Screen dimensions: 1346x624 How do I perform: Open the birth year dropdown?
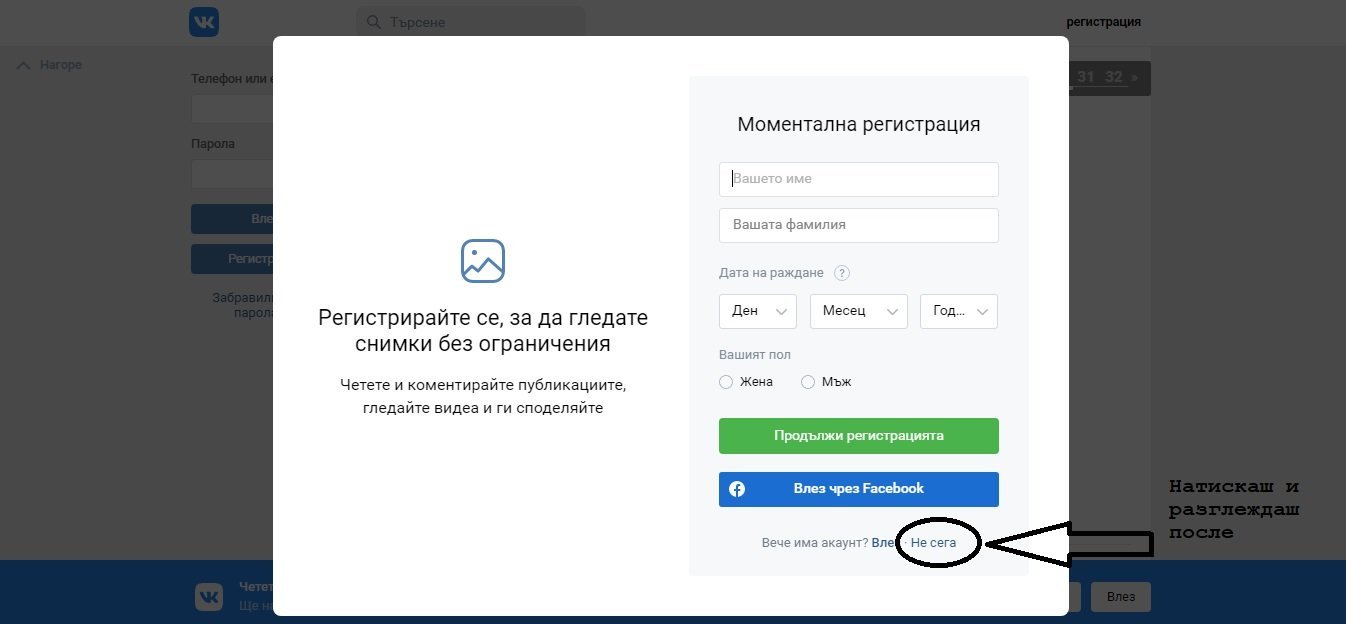pos(958,311)
